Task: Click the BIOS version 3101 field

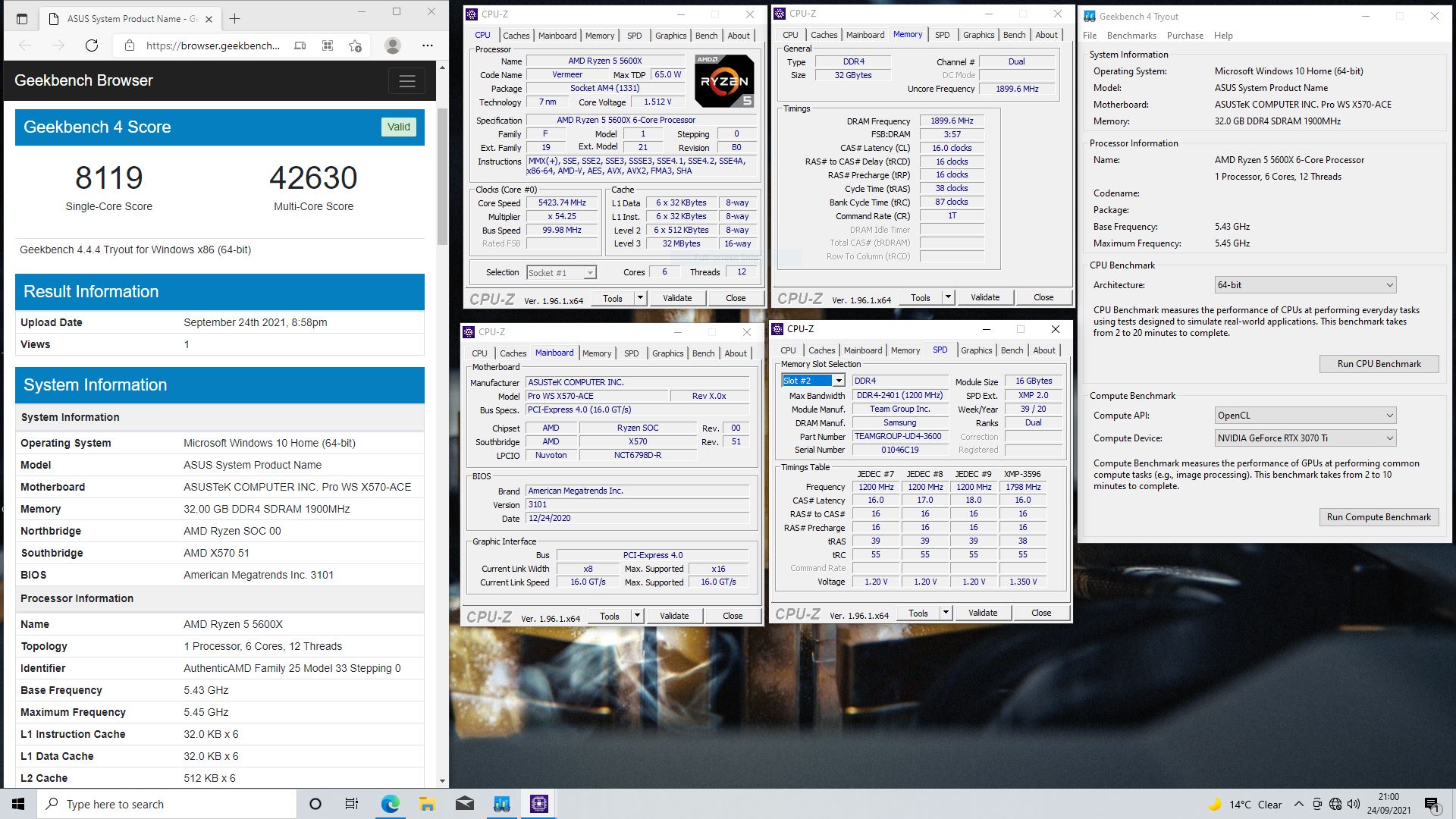Action: (x=638, y=504)
